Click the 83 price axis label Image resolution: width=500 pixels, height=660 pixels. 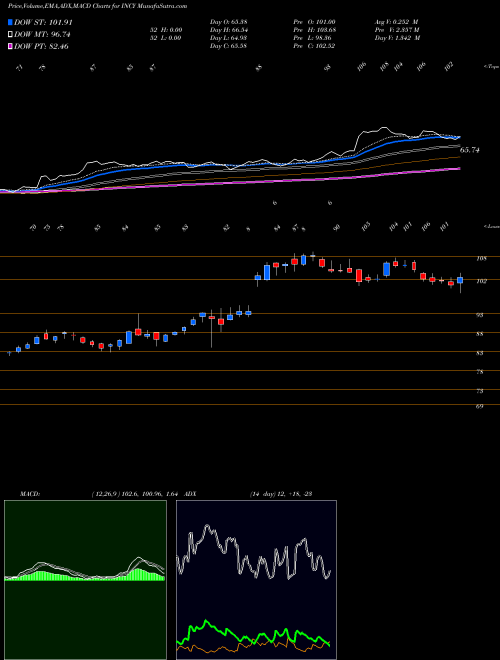point(480,353)
